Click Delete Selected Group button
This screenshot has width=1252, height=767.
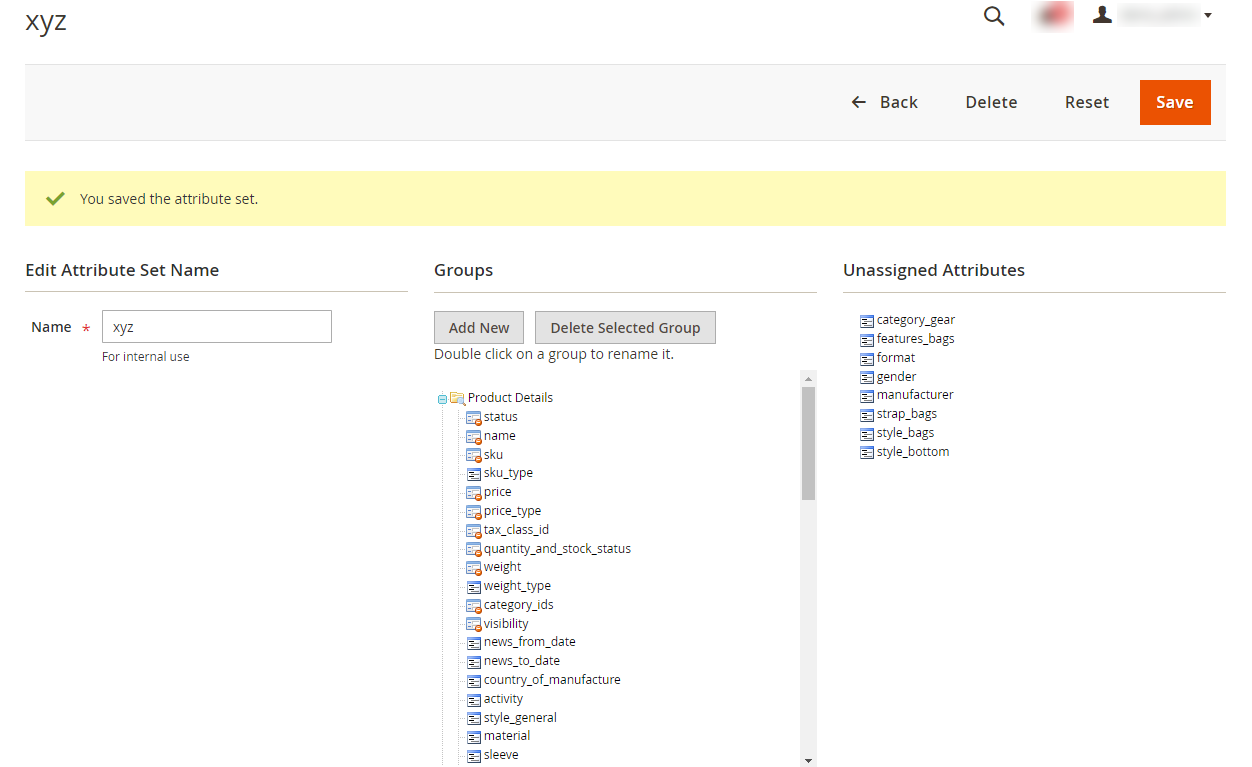(625, 328)
